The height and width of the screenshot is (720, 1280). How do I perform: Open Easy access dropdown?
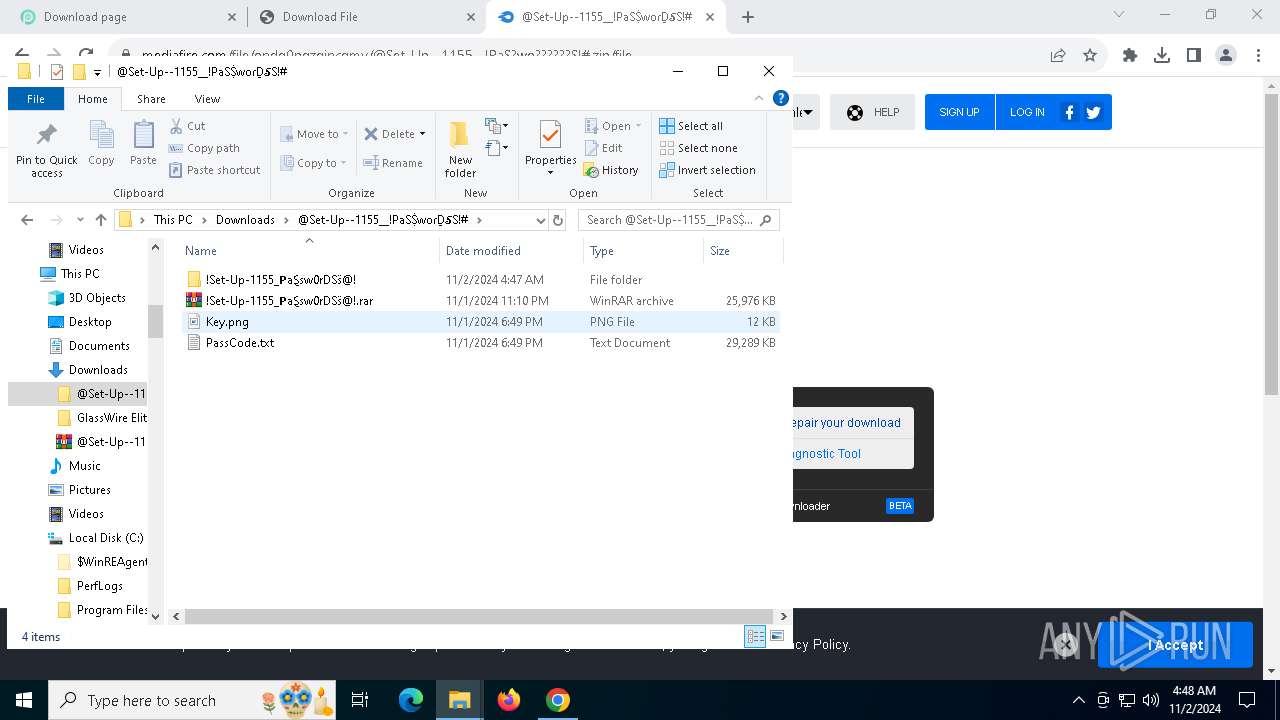tap(496, 148)
